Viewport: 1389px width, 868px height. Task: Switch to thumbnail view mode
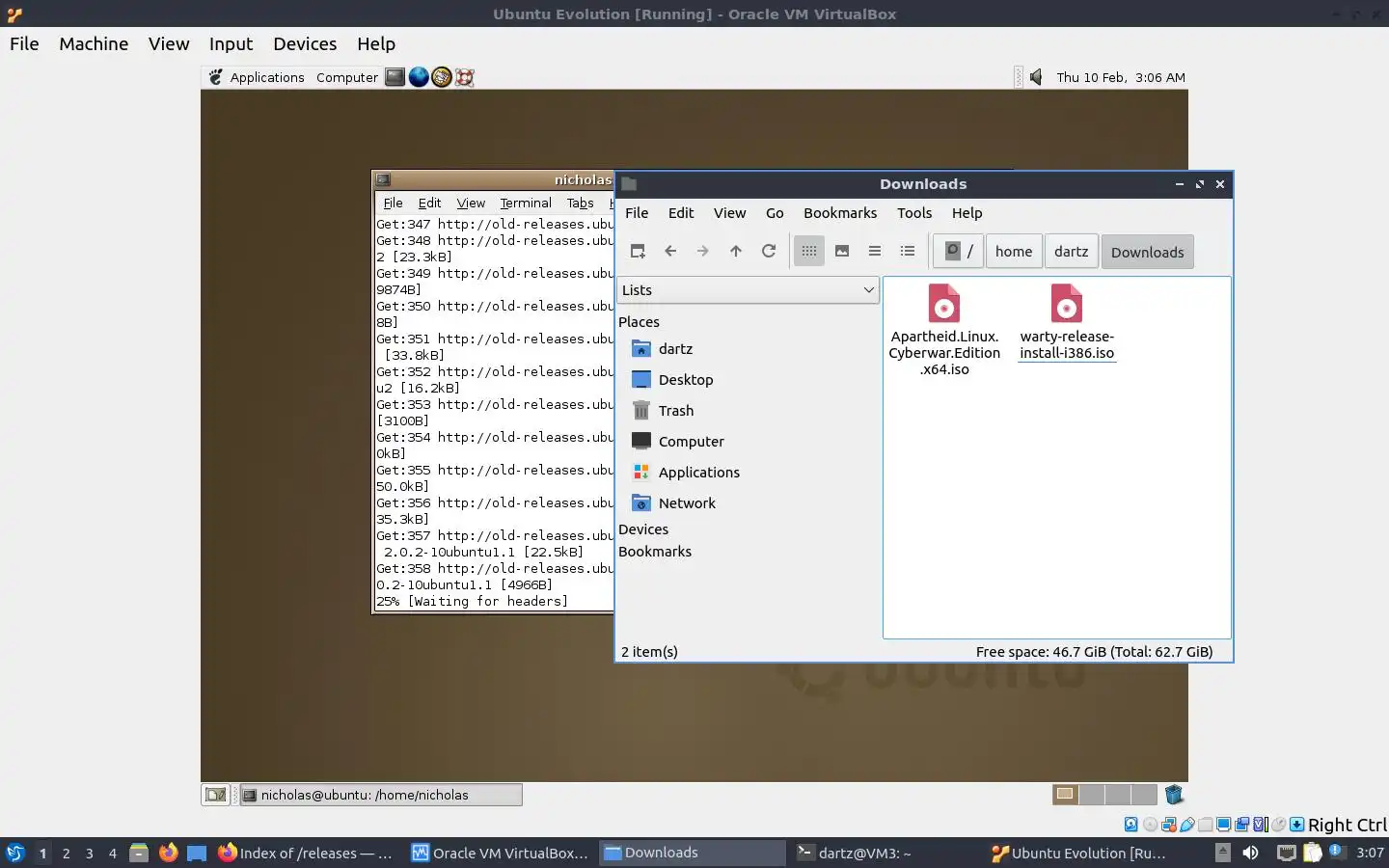(842, 252)
